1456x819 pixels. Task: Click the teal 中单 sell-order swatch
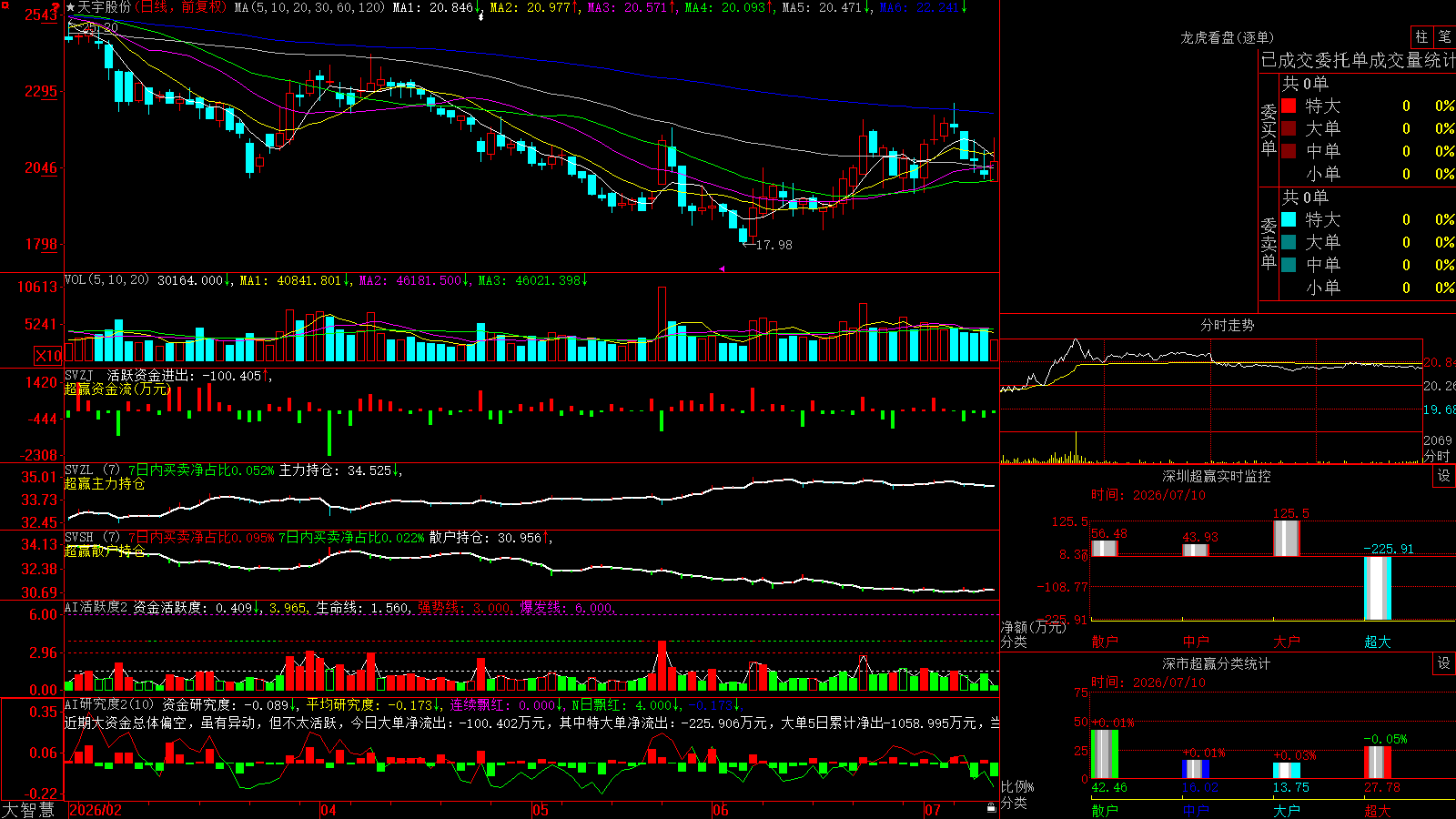click(x=1289, y=265)
